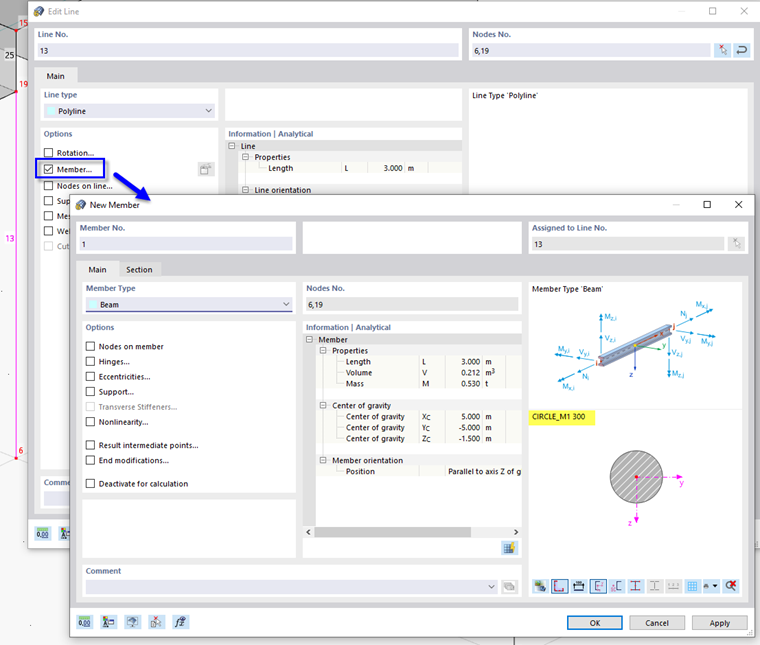Uncheck the Member option in Edit Line
Viewport: 760px width, 645px height.
(x=48, y=169)
